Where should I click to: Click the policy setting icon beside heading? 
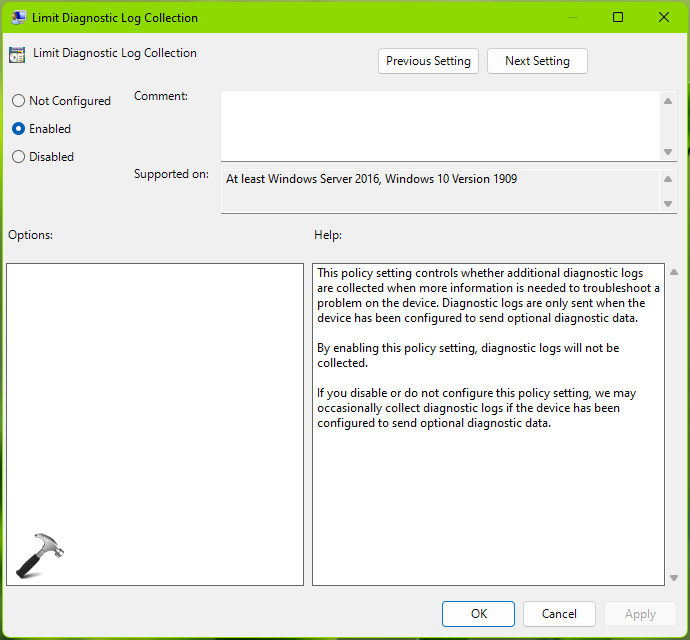[17, 54]
